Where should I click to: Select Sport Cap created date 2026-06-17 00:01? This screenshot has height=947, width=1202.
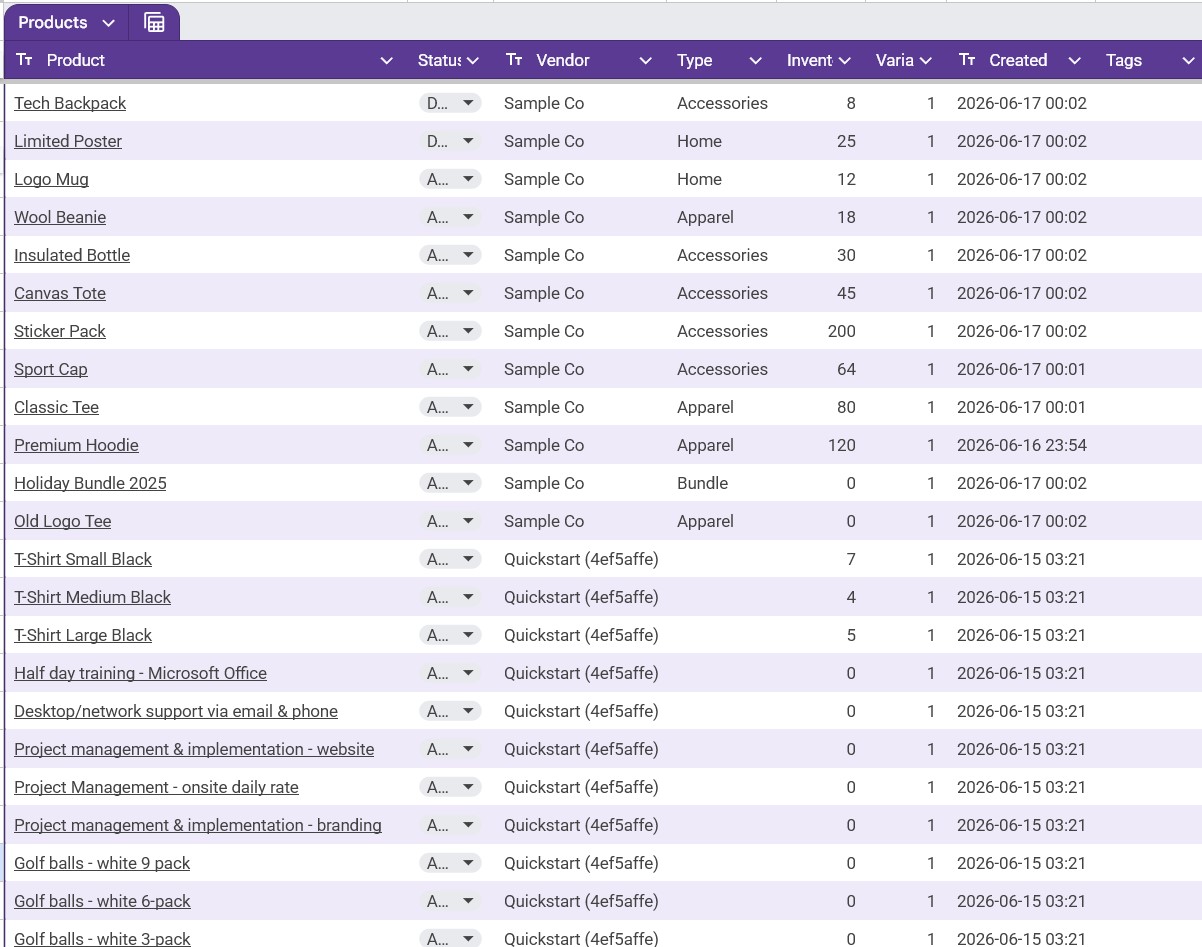pos(1021,369)
